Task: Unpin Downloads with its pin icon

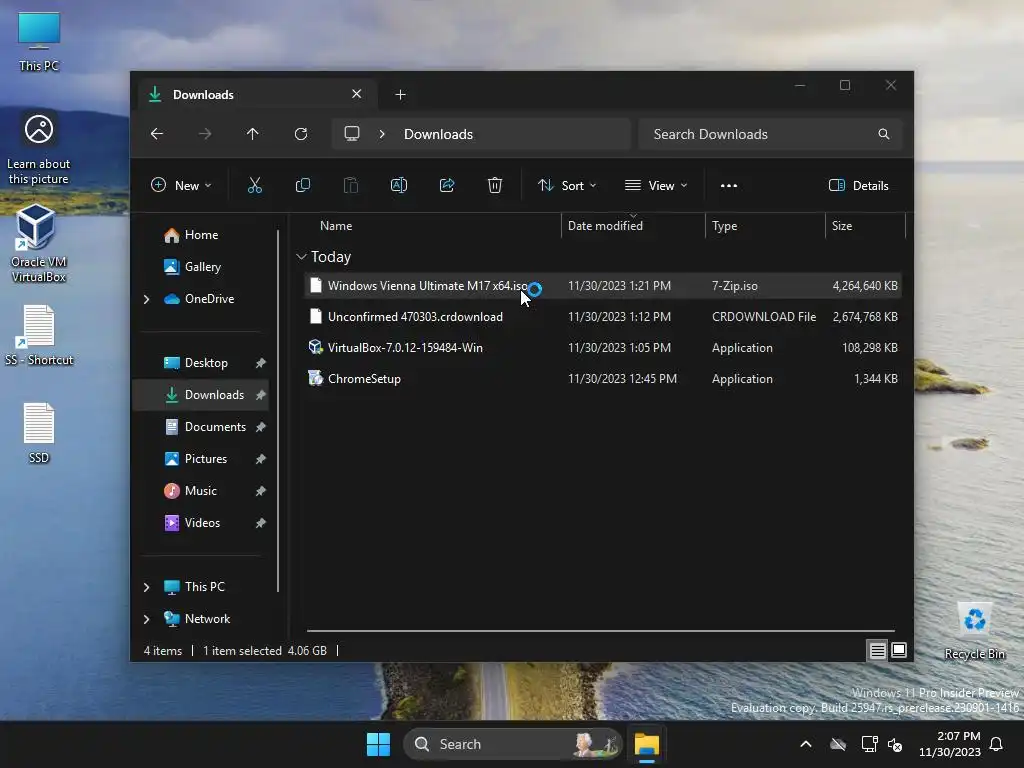Action: click(261, 395)
